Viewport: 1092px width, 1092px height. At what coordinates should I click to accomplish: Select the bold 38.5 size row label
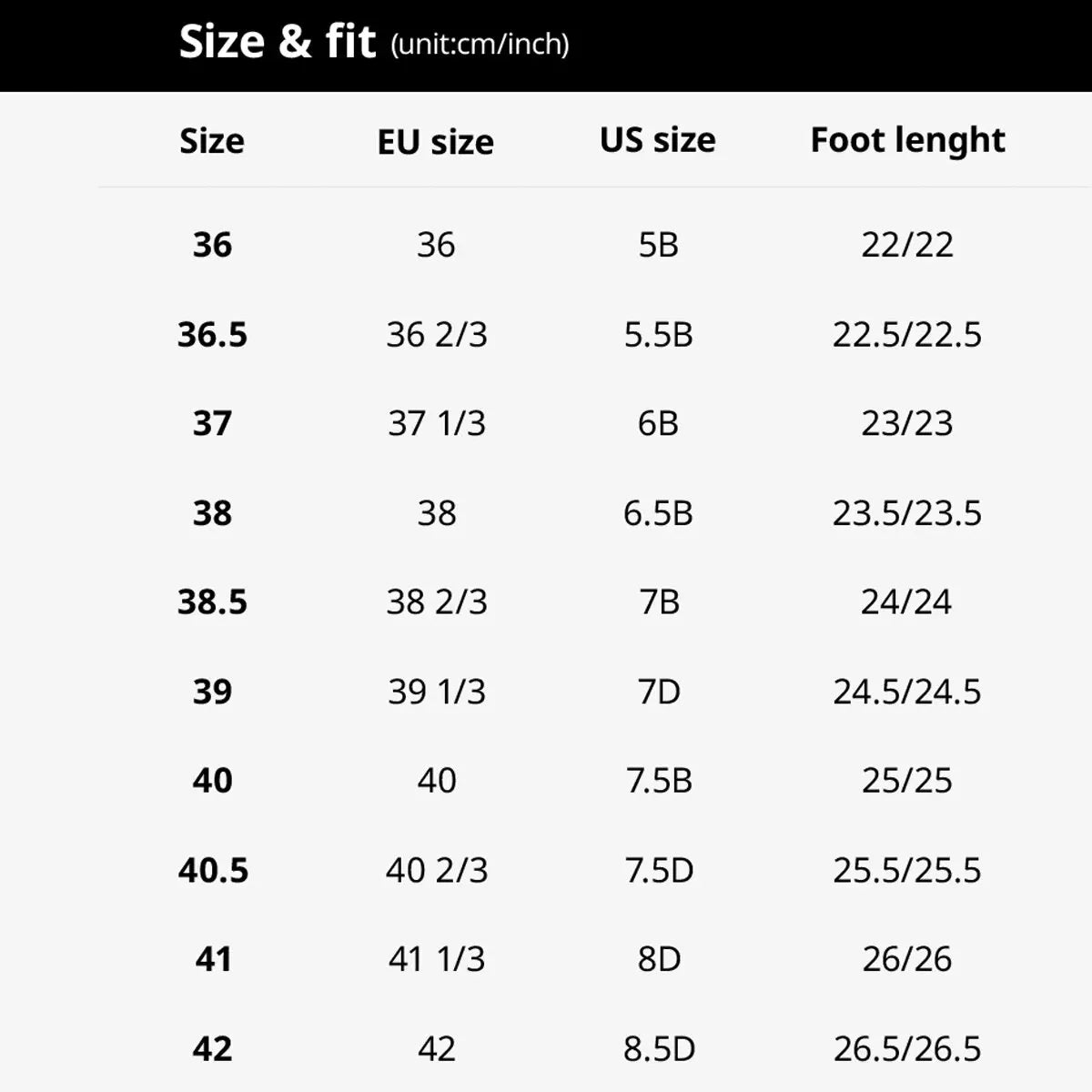click(212, 602)
